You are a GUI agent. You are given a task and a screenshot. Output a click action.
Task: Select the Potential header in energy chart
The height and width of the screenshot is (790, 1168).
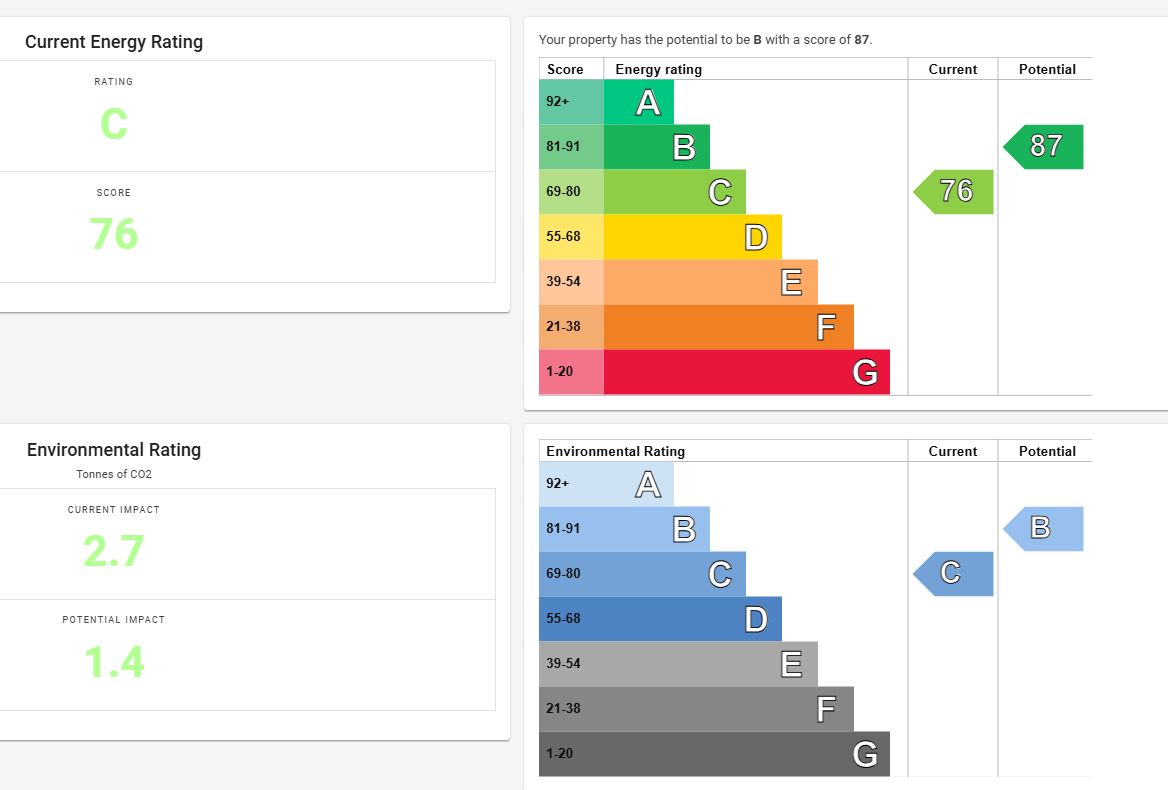pos(1047,69)
